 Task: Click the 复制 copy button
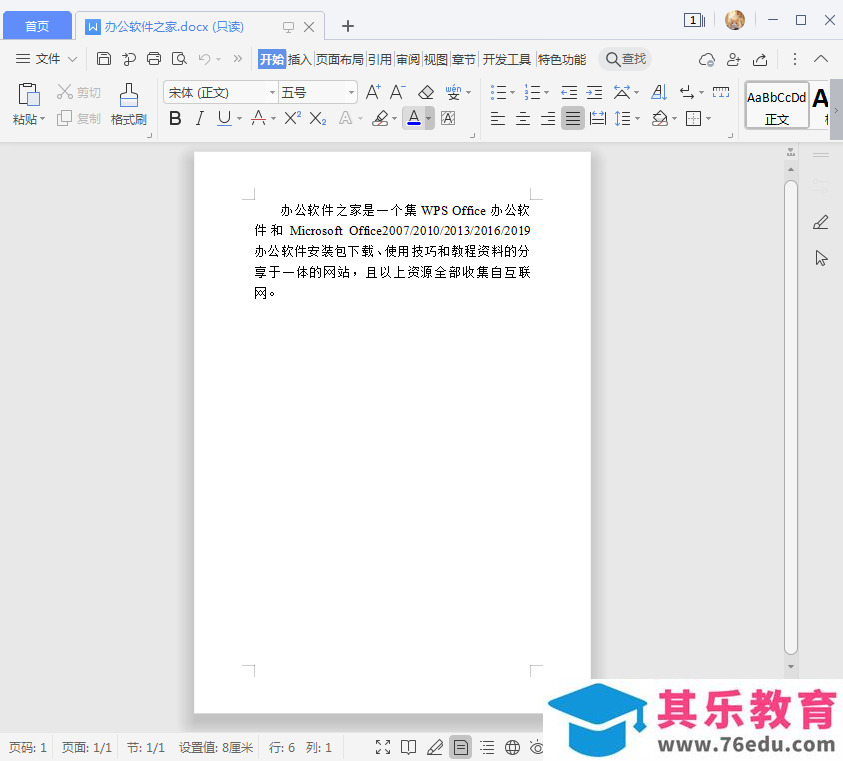[79, 118]
